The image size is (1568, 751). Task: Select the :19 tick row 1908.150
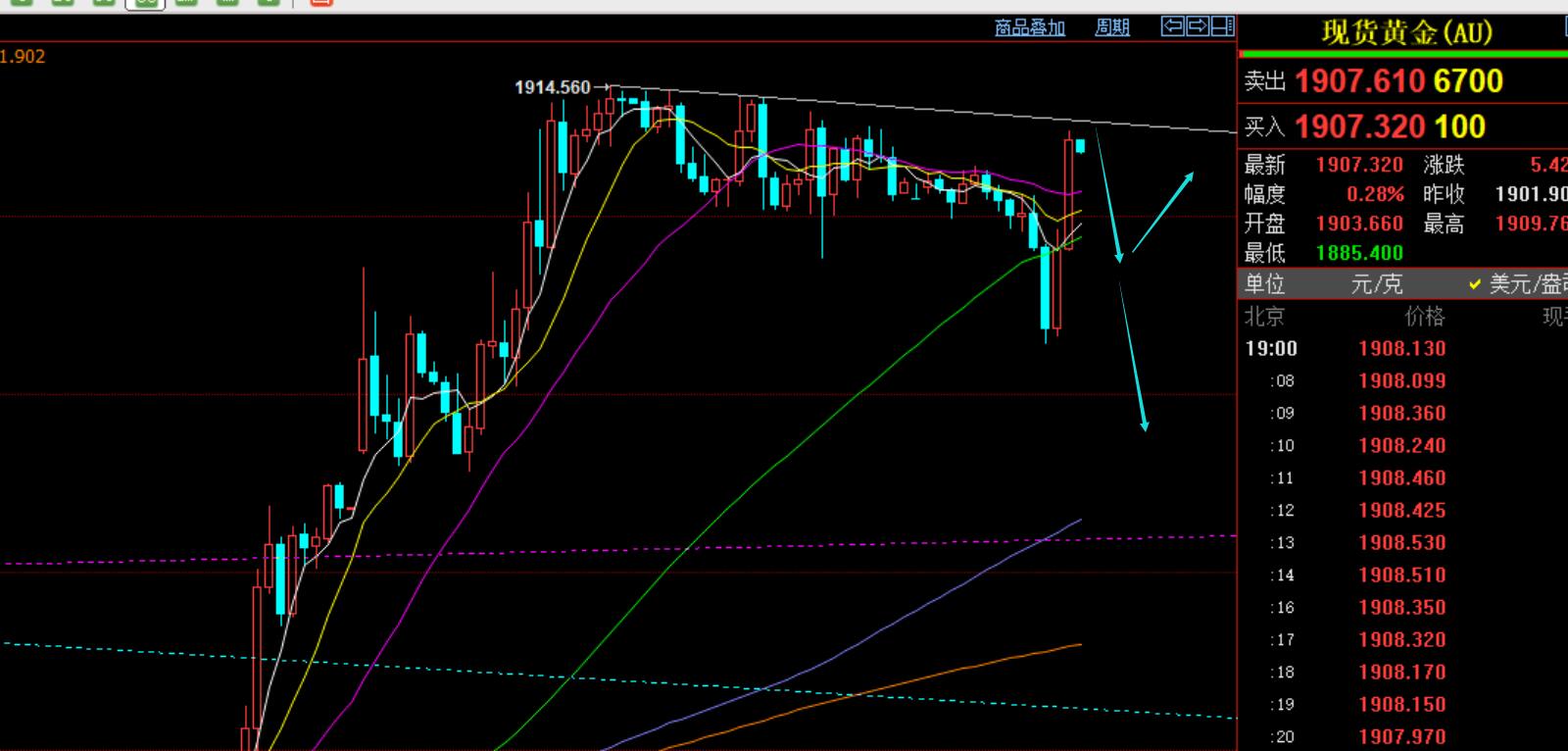click(1402, 705)
